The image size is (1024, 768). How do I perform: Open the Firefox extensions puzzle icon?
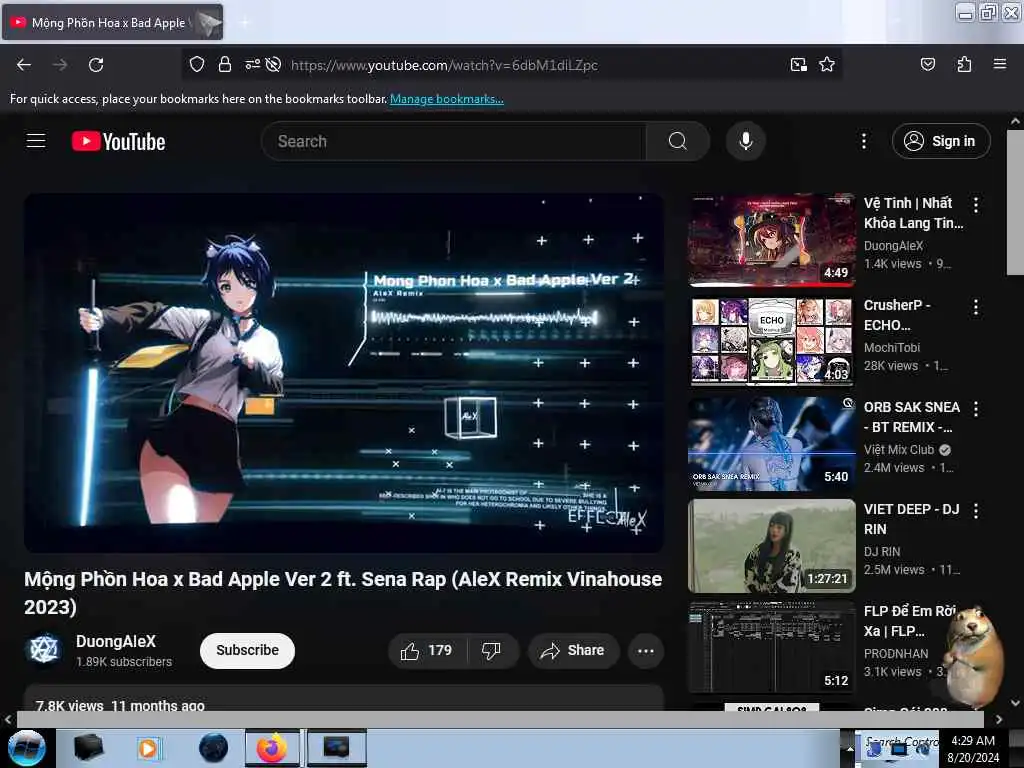point(964,64)
